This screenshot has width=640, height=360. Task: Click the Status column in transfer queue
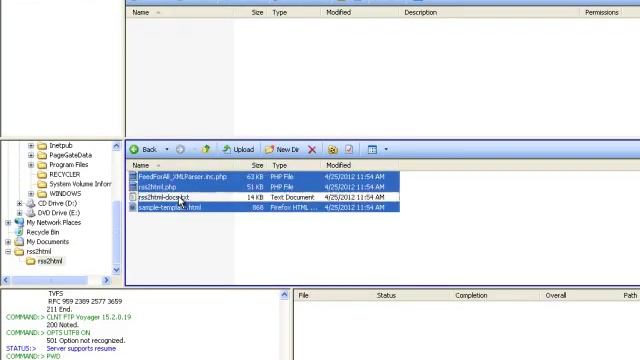[x=386, y=296]
